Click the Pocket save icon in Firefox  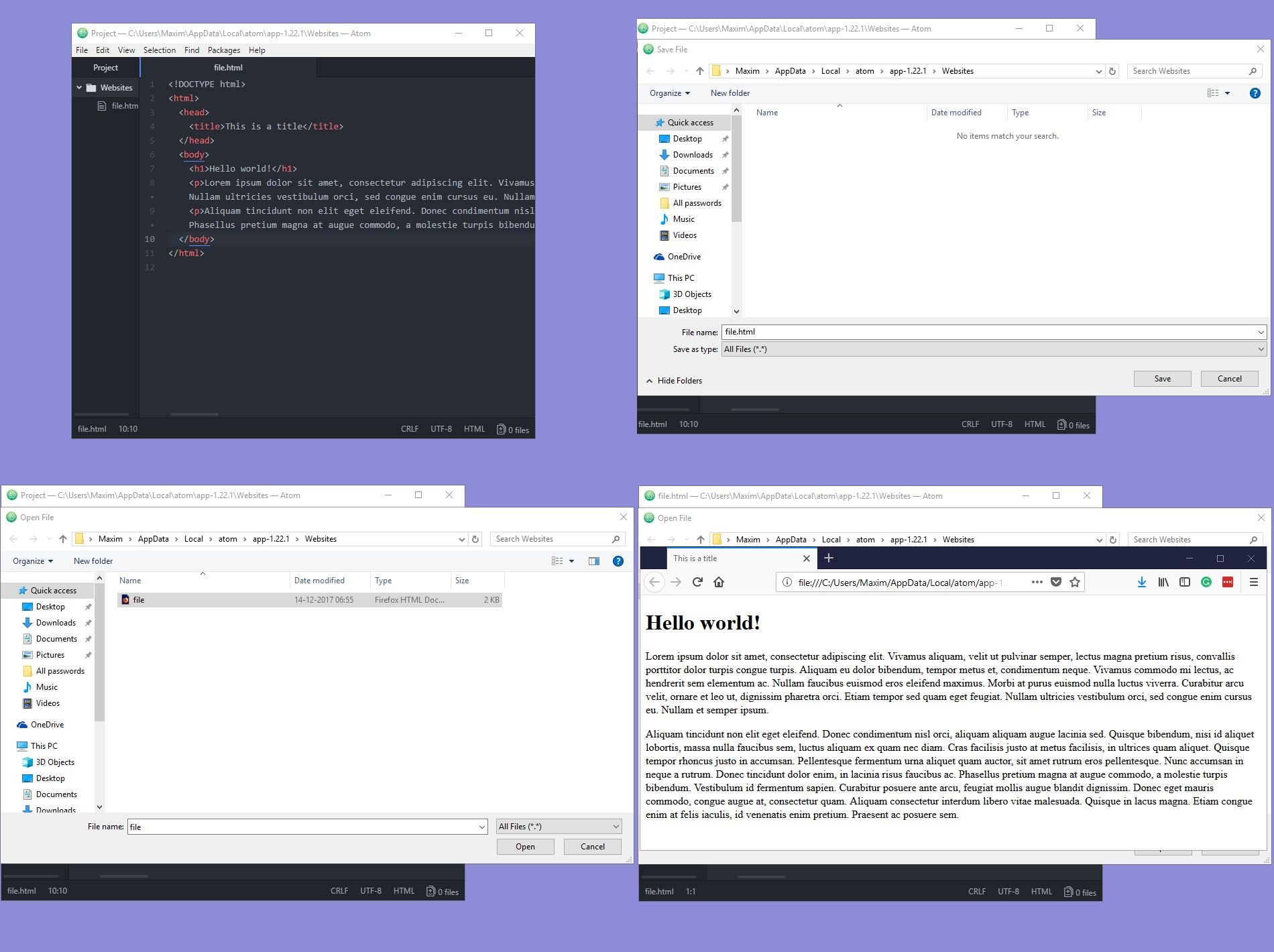coord(1056,582)
